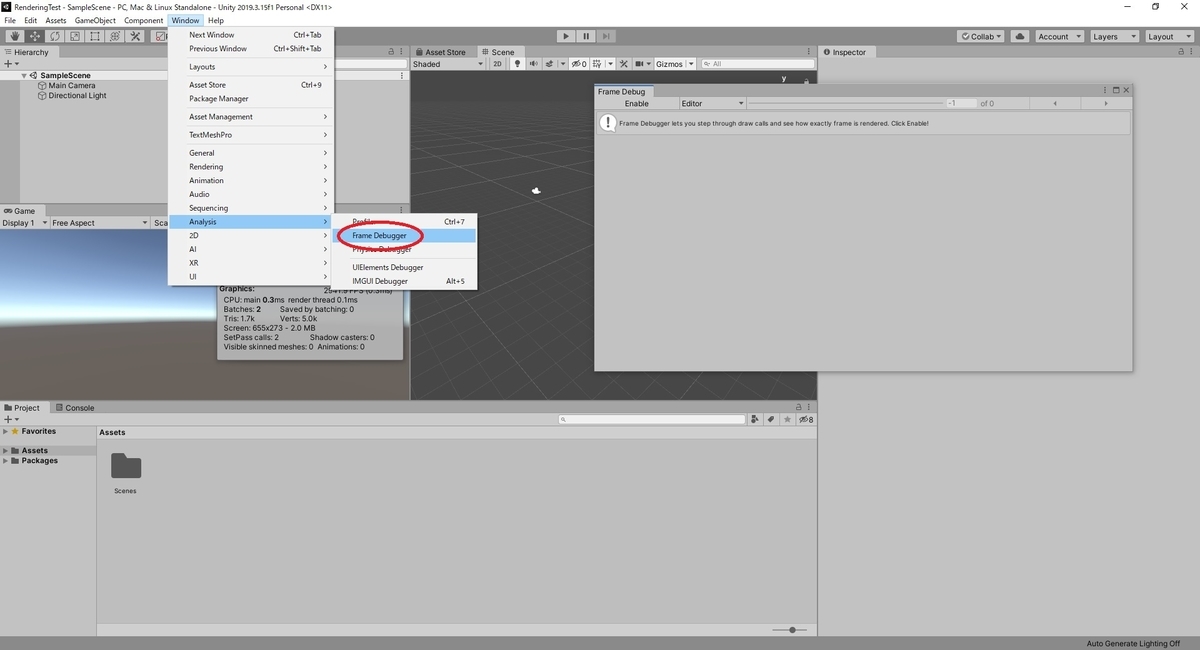Image resolution: width=1200 pixels, height=650 pixels.
Task: Click the Project search field
Action: point(650,418)
